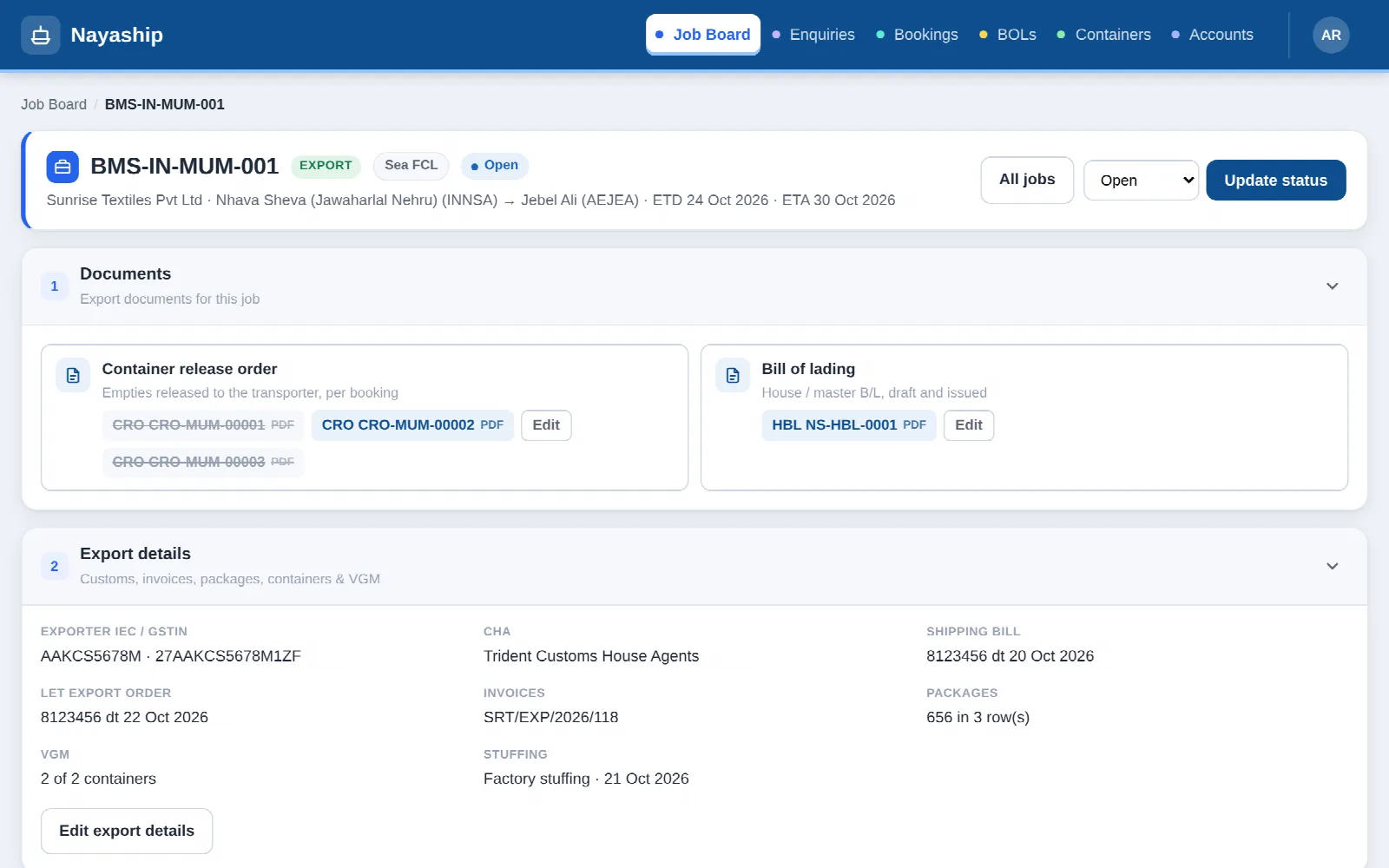Click the Sea FCL badge
Image resolution: width=1389 pixels, height=868 pixels.
(x=411, y=165)
